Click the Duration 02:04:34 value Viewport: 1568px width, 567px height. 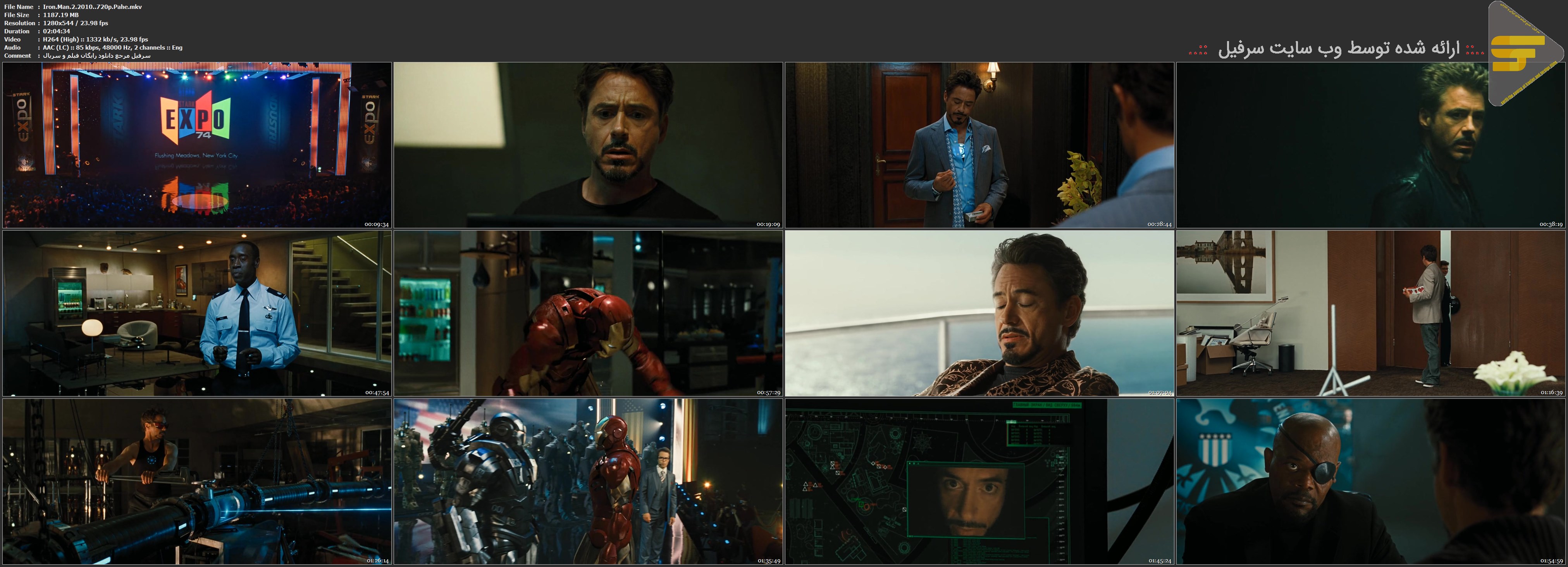point(56,31)
